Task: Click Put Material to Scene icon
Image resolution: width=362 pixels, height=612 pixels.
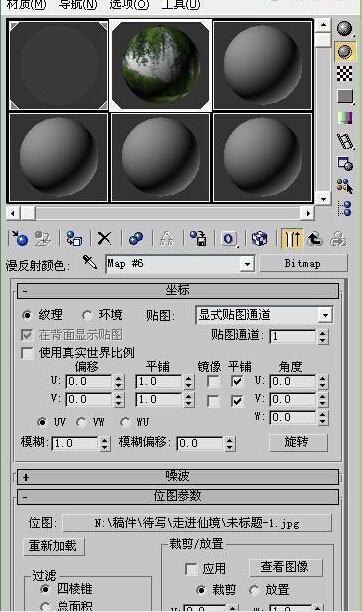Action: click(43, 238)
